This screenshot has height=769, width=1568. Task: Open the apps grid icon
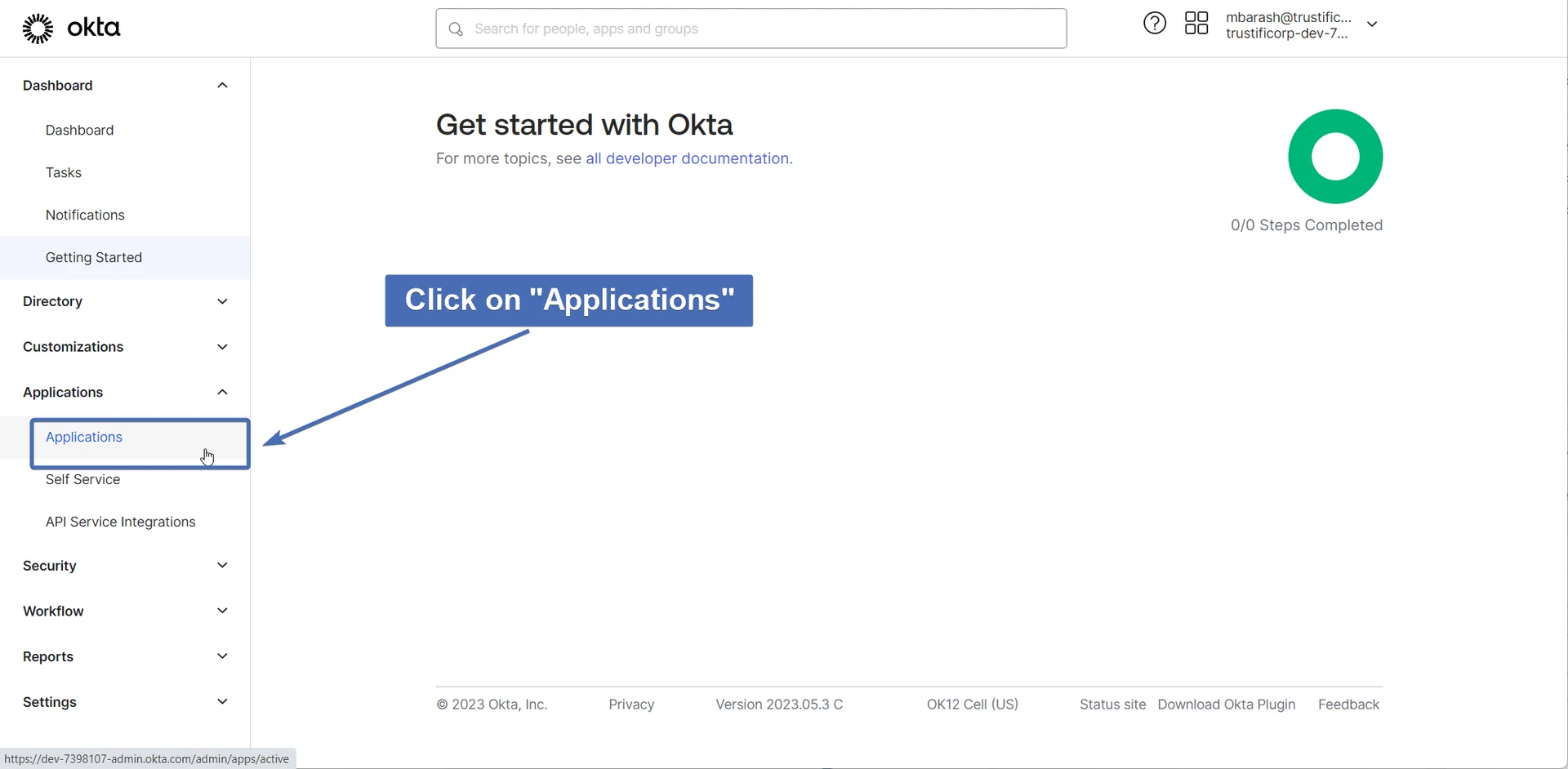(1196, 24)
